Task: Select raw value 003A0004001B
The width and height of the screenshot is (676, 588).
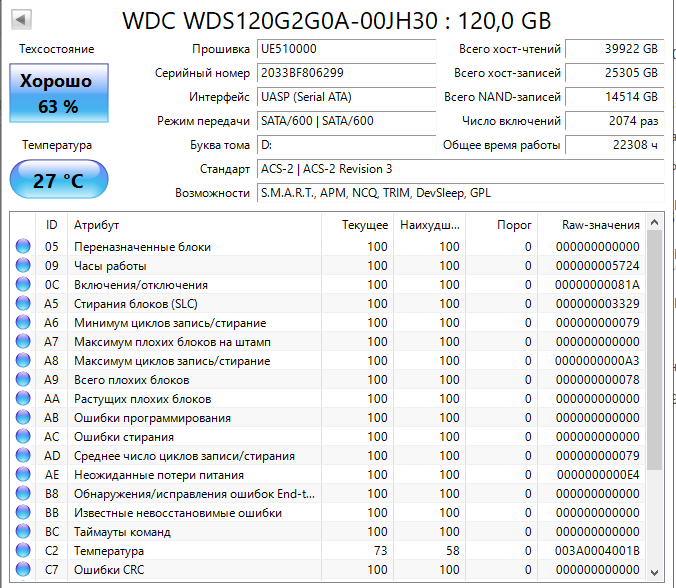Action: (598, 550)
